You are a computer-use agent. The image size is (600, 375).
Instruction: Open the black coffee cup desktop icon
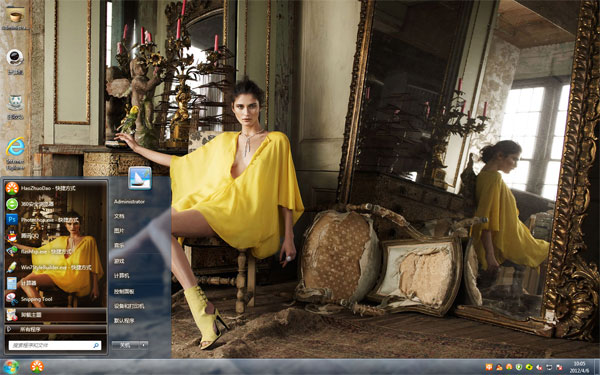tap(15, 57)
